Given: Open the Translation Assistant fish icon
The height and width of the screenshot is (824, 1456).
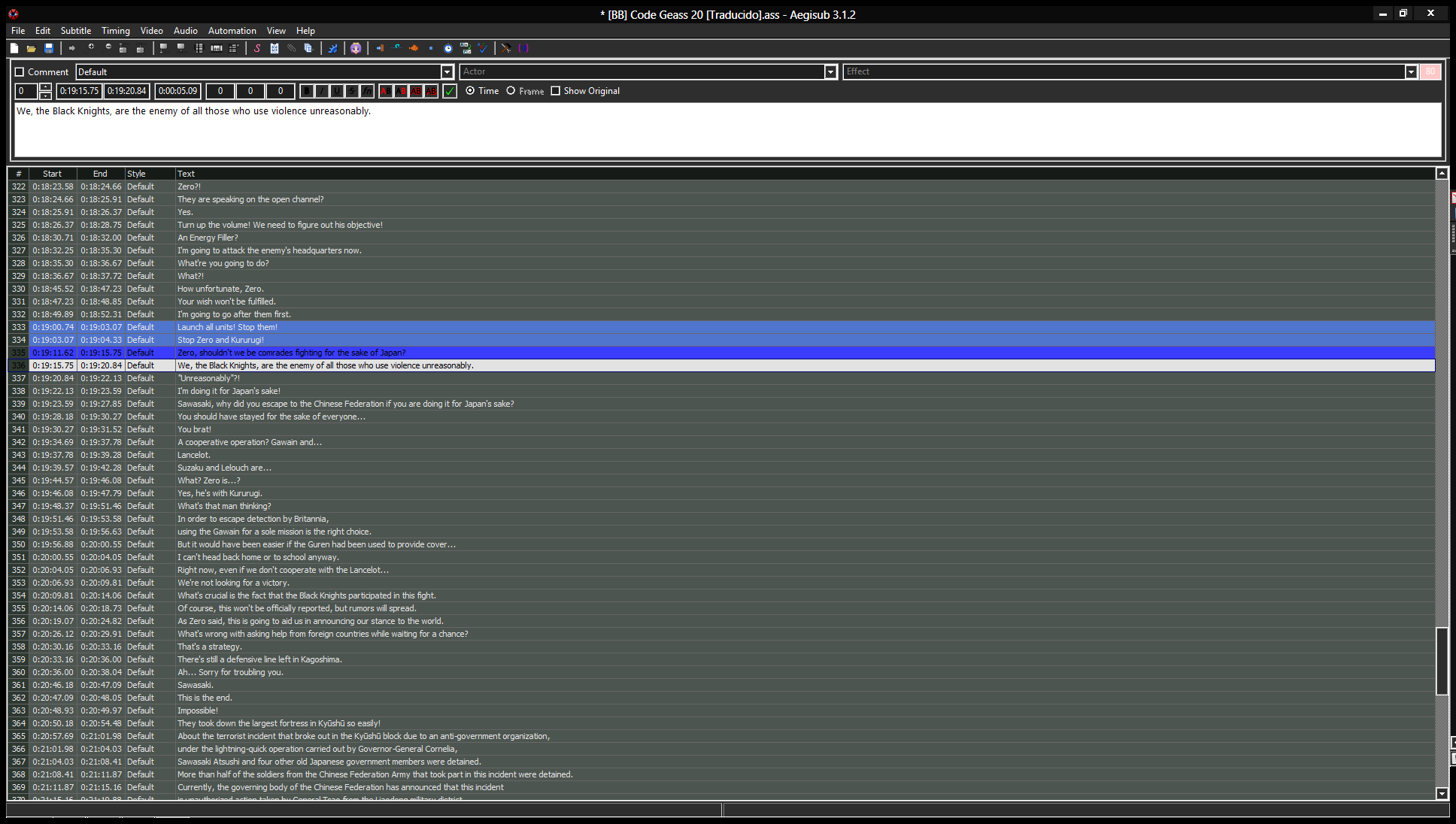Looking at the screenshot, I should 414,48.
